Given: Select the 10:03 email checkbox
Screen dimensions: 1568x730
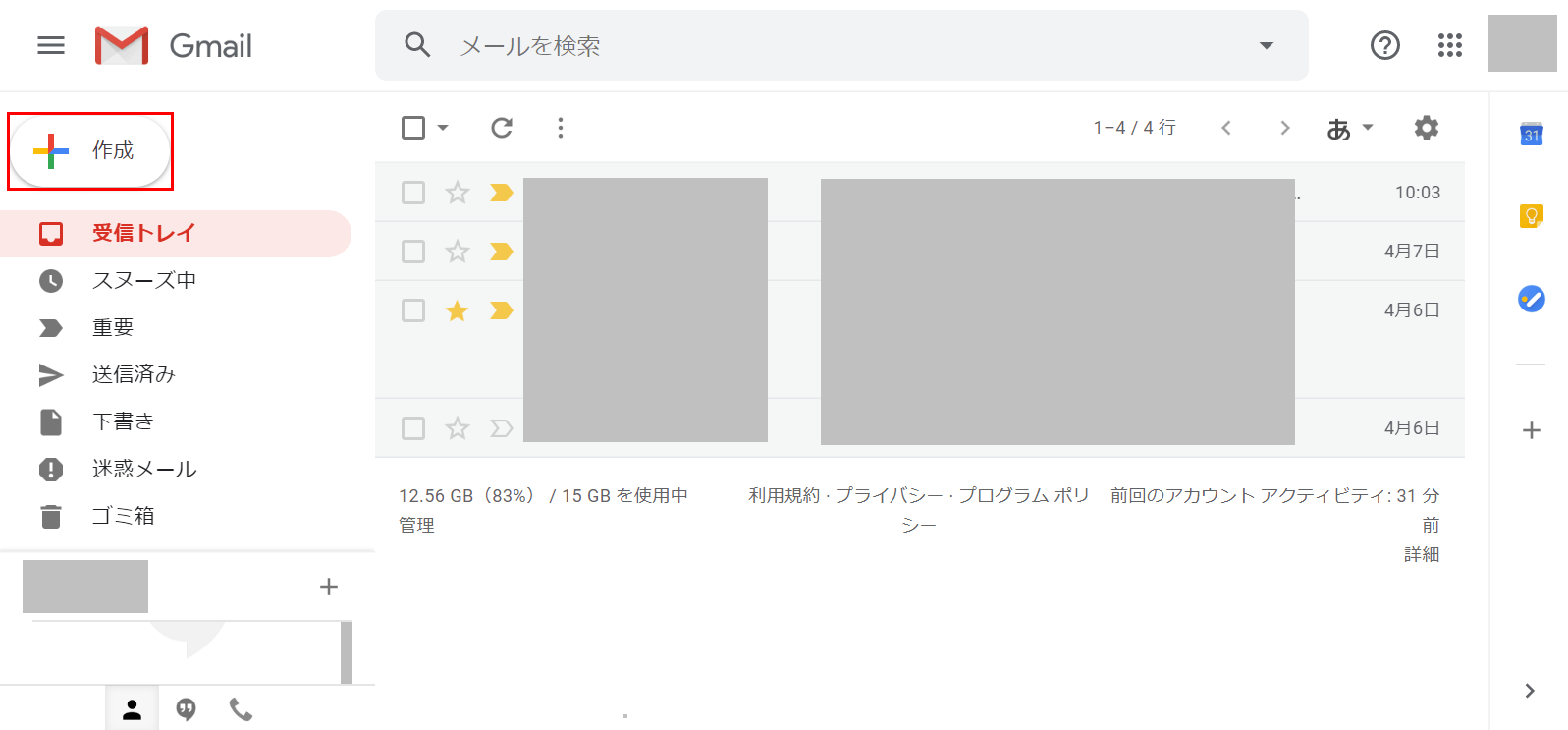Looking at the screenshot, I should (x=413, y=193).
